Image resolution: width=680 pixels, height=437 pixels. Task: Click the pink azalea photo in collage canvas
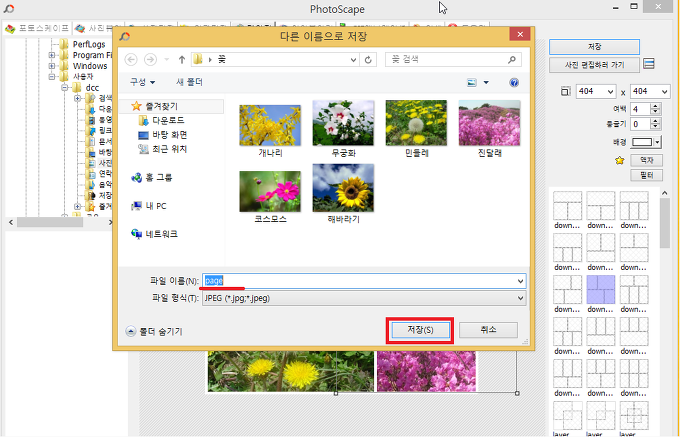pyautogui.click(x=426, y=372)
